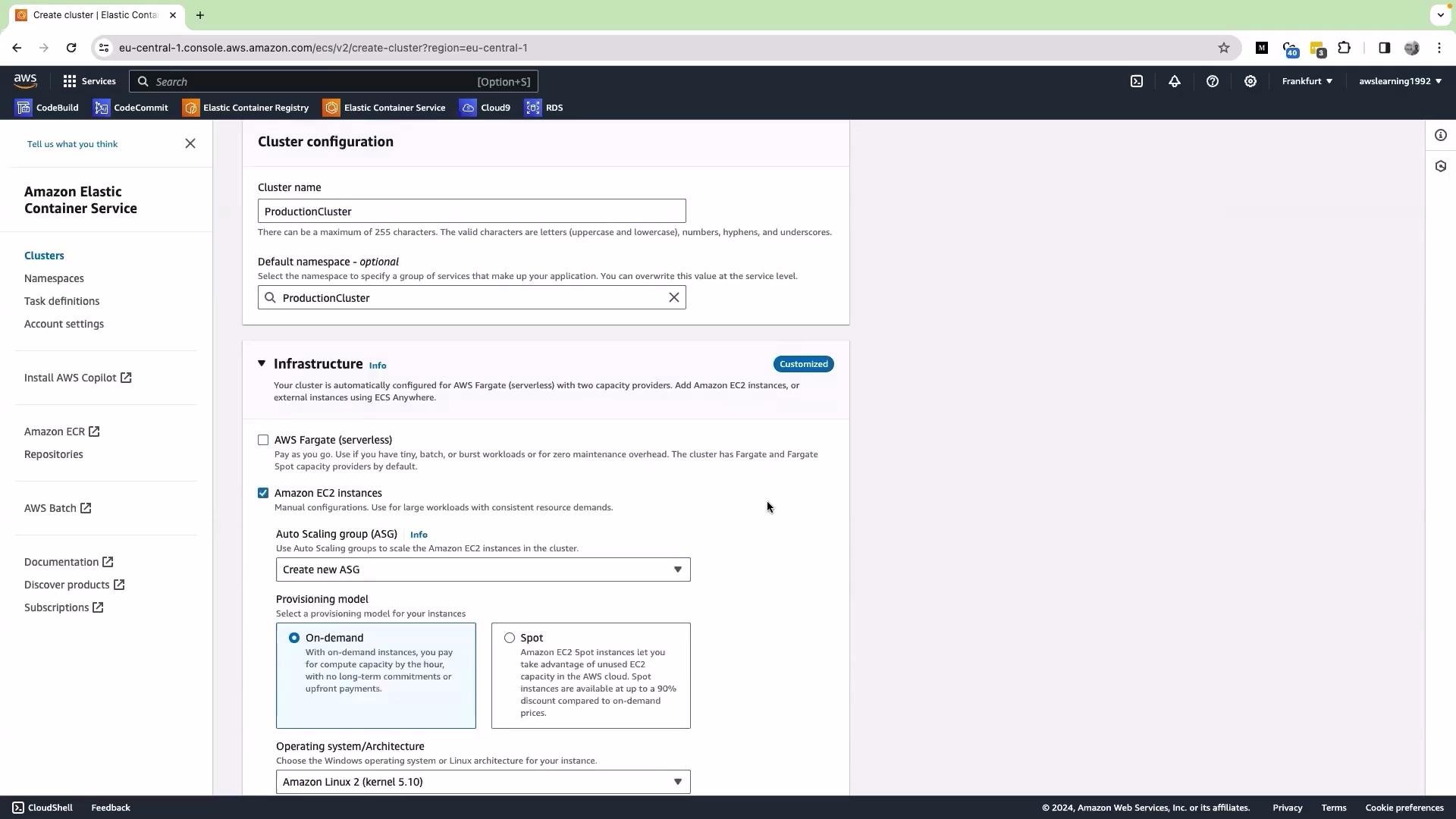
Task: Go to Account settings in the sidebar
Action: pos(64,324)
